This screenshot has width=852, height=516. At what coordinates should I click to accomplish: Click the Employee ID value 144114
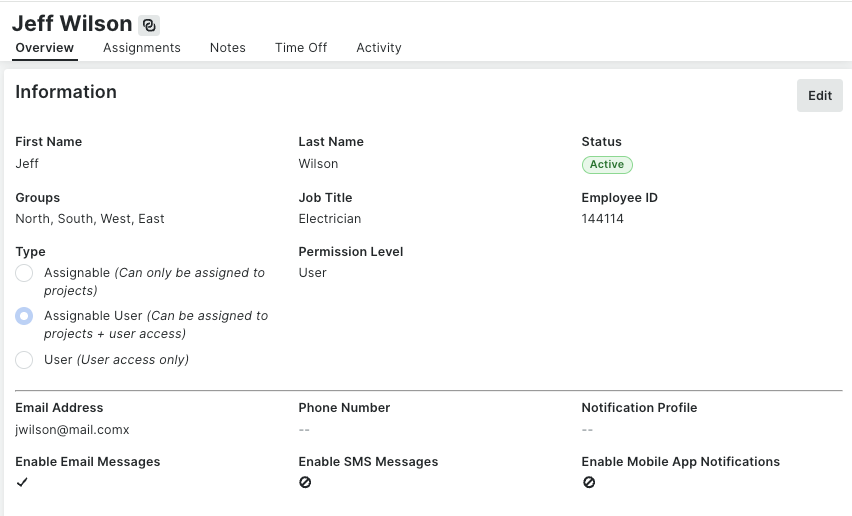[602, 219]
